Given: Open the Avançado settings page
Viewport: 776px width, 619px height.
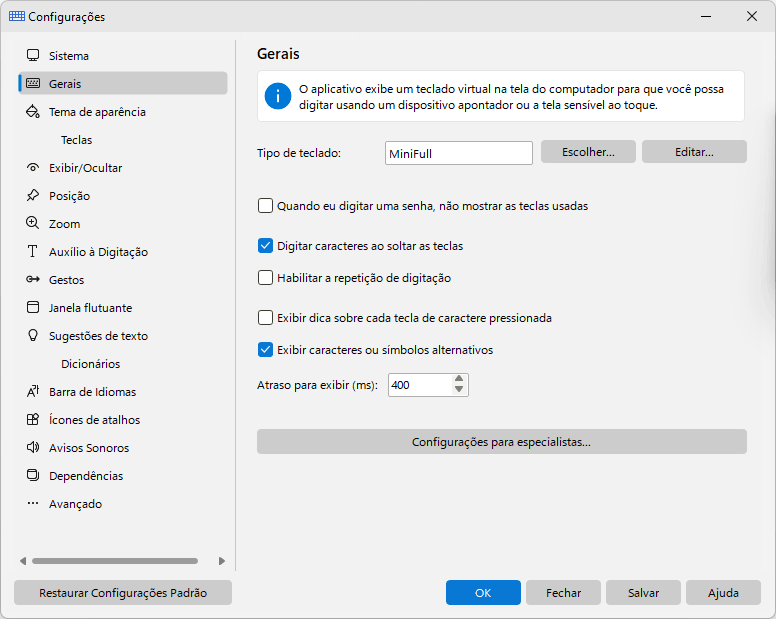Looking at the screenshot, I should [x=123, y=503].
